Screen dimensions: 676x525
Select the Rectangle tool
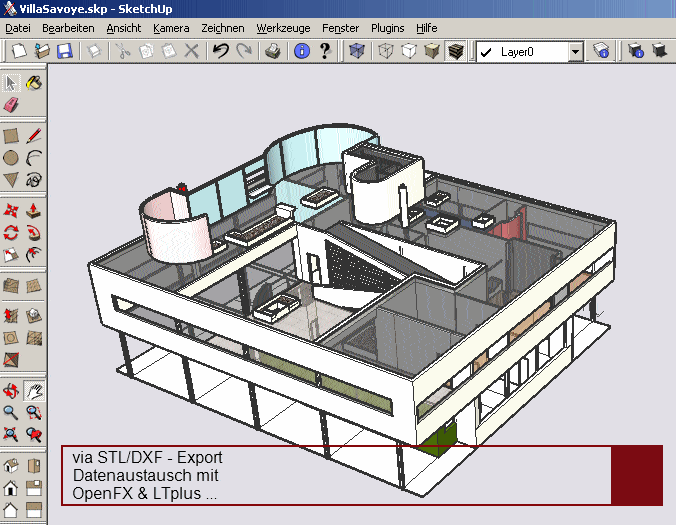pos(11,136)
